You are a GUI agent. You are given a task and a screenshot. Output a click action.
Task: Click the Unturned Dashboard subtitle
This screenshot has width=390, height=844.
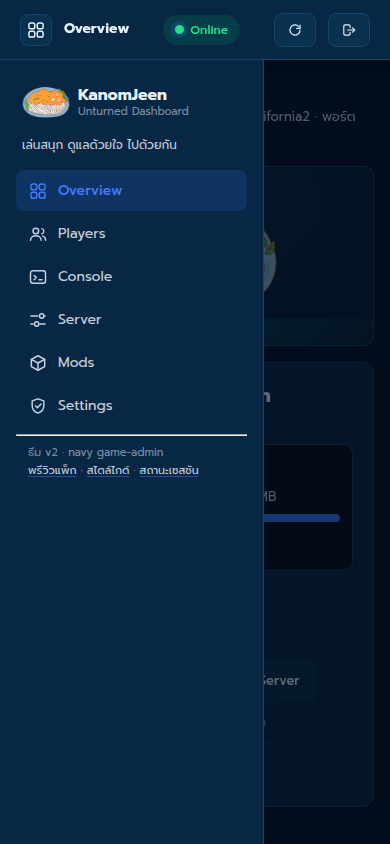pyautogui.click(x=133, y=111)
